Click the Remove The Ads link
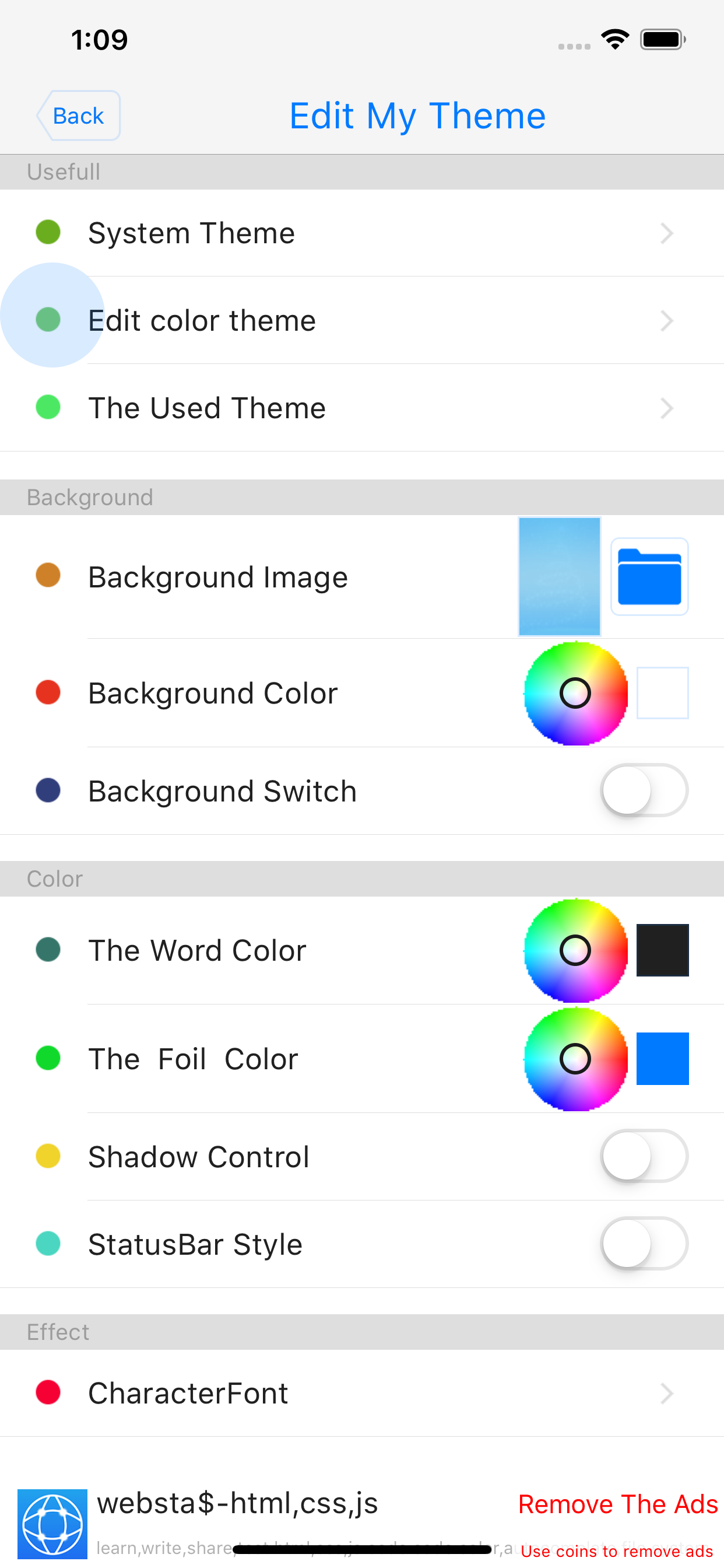 (617, 1503)
